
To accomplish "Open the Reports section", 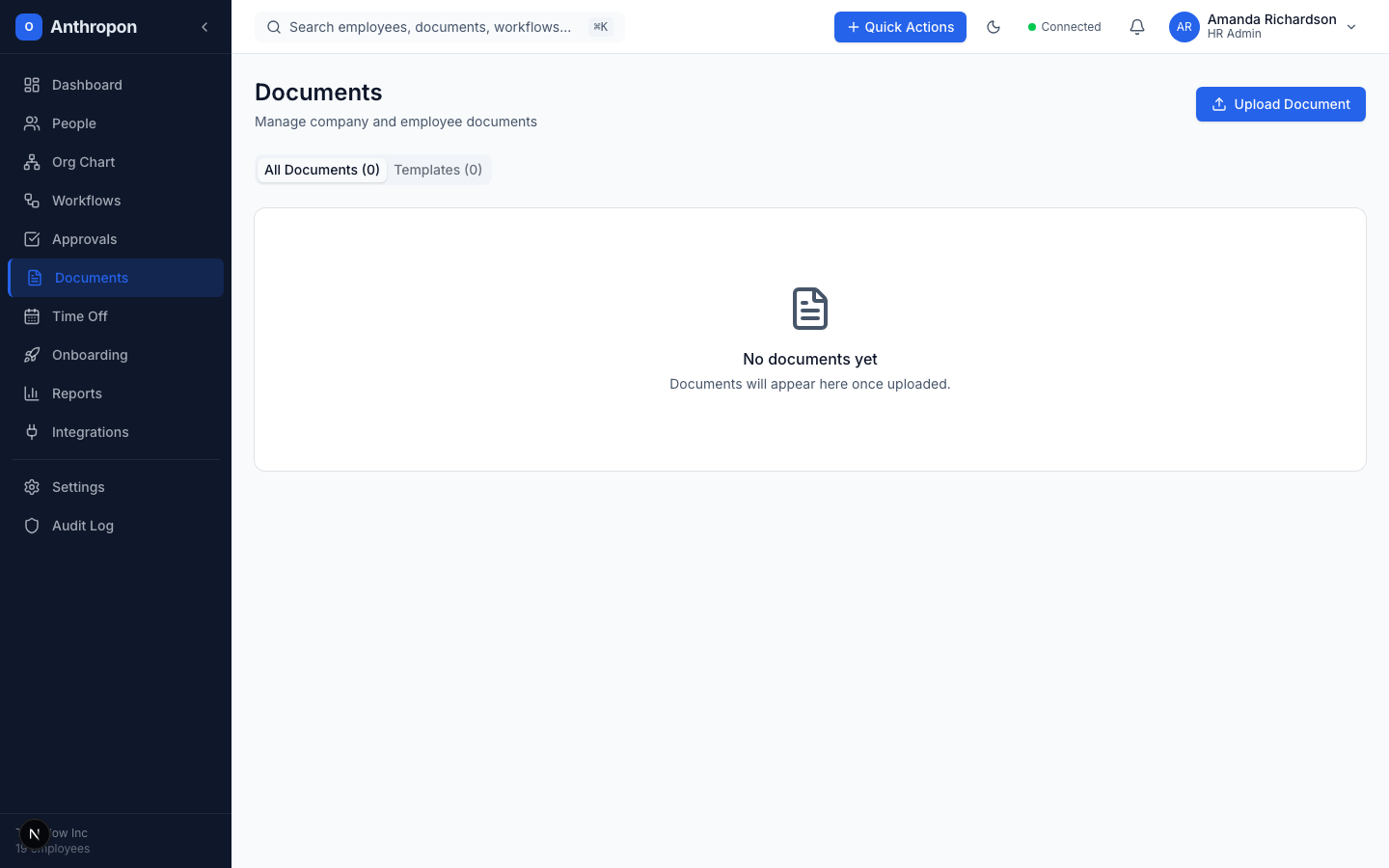I will pos(76,393).
